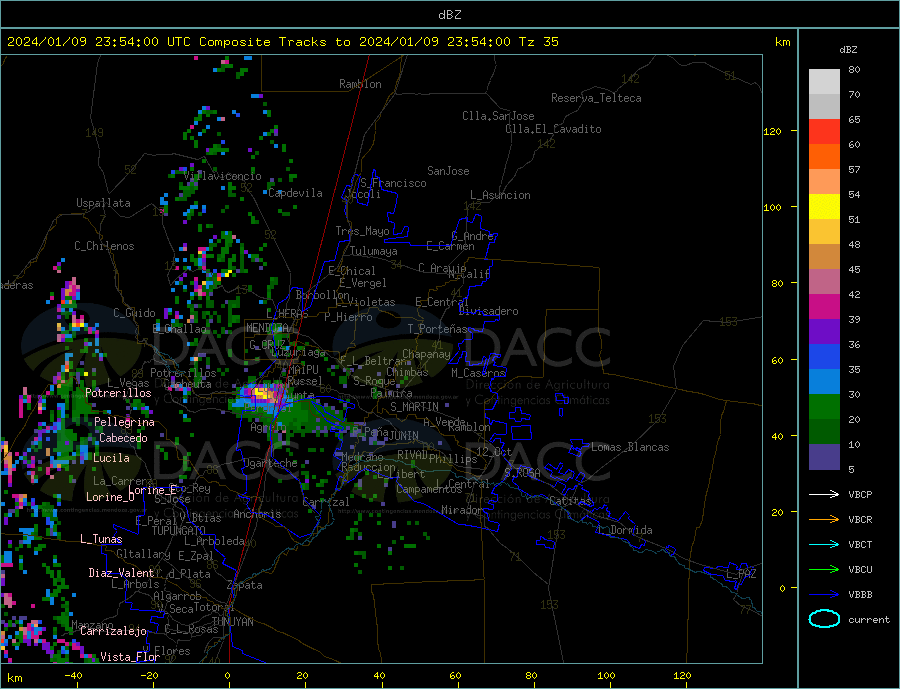This screenshot has width=900, height=689.
Task: Click the TUPUNGATO map label
Action: coord(179,531)
